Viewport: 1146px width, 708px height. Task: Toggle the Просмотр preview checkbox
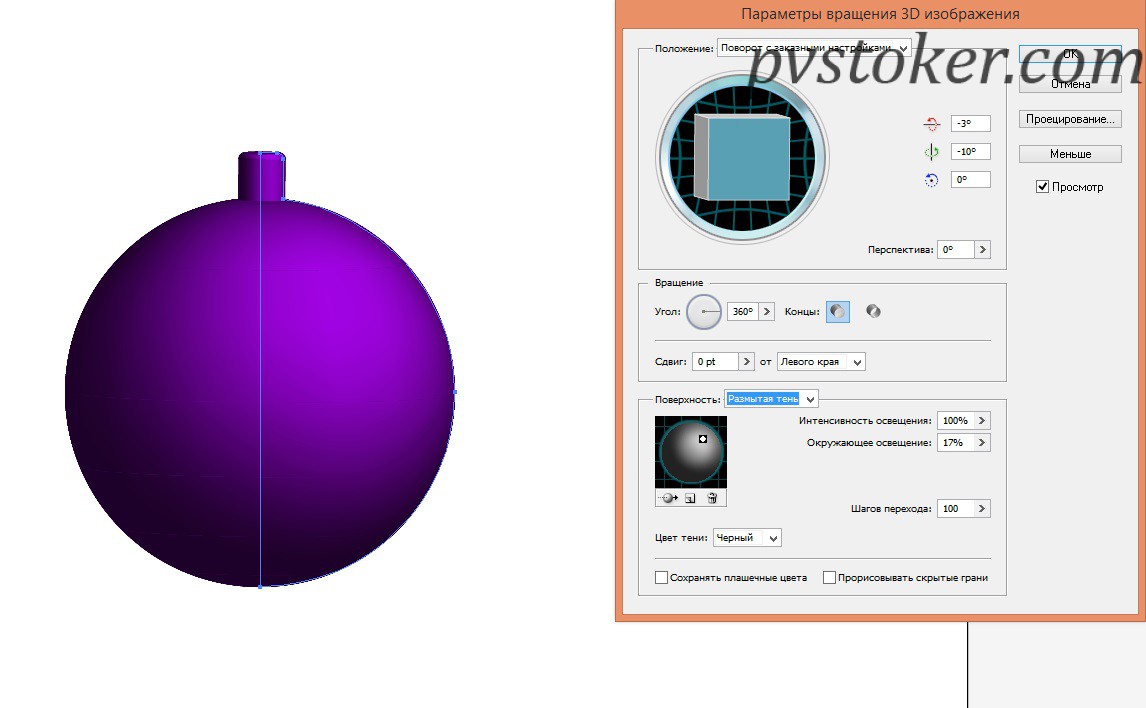(1043, 187)
